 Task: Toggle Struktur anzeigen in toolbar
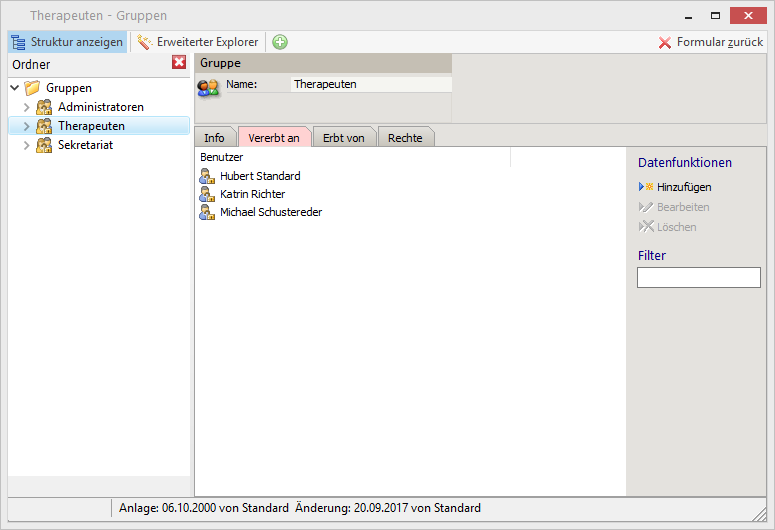point(68,42)
